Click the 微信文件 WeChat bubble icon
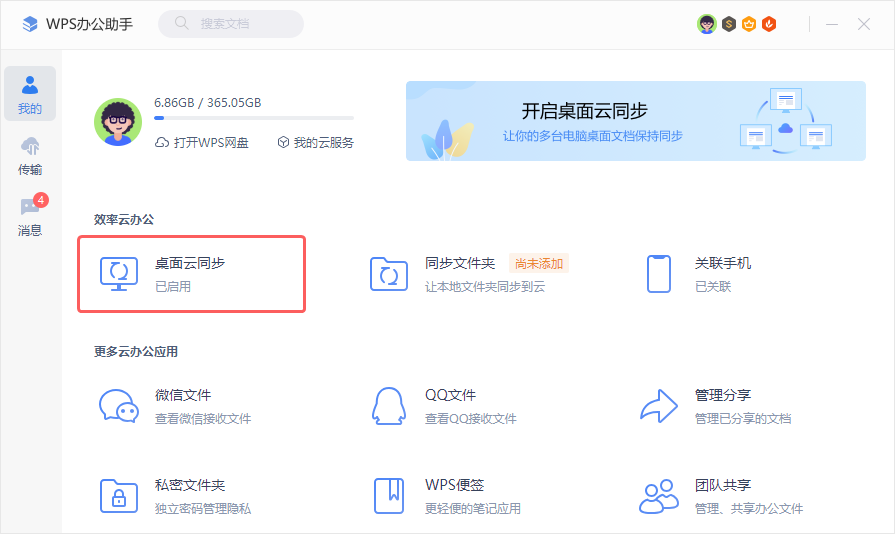This screenshot has height=534, width=895. coord(119,406)
